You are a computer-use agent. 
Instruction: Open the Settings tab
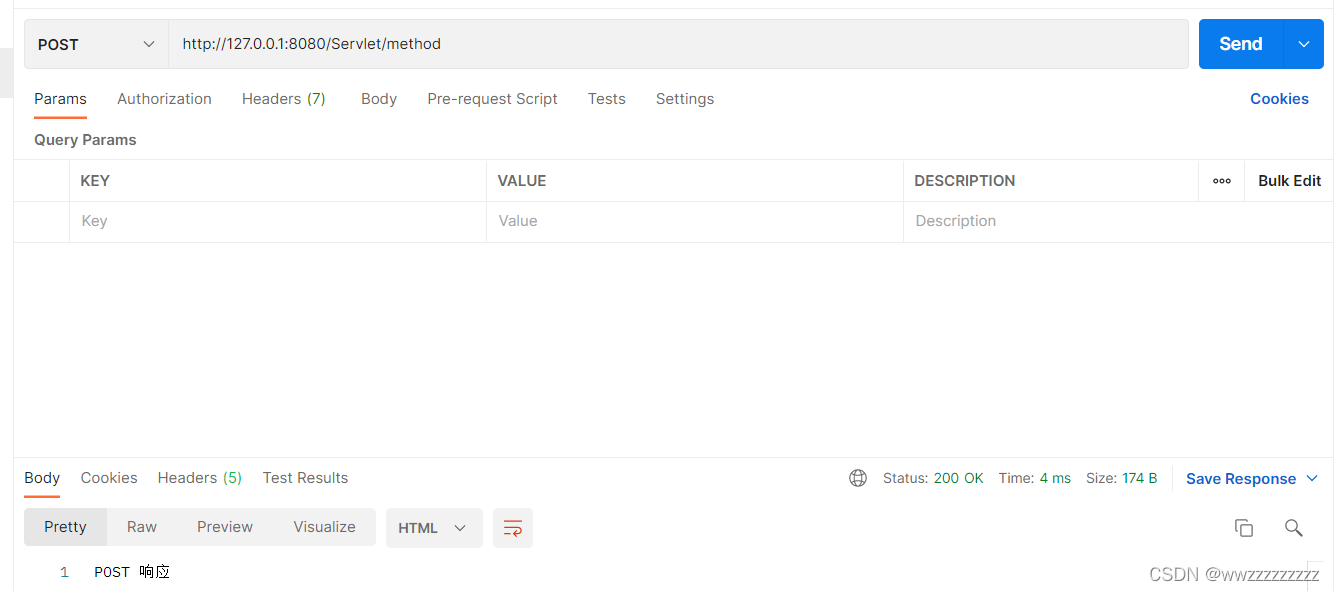pos(685,99)
